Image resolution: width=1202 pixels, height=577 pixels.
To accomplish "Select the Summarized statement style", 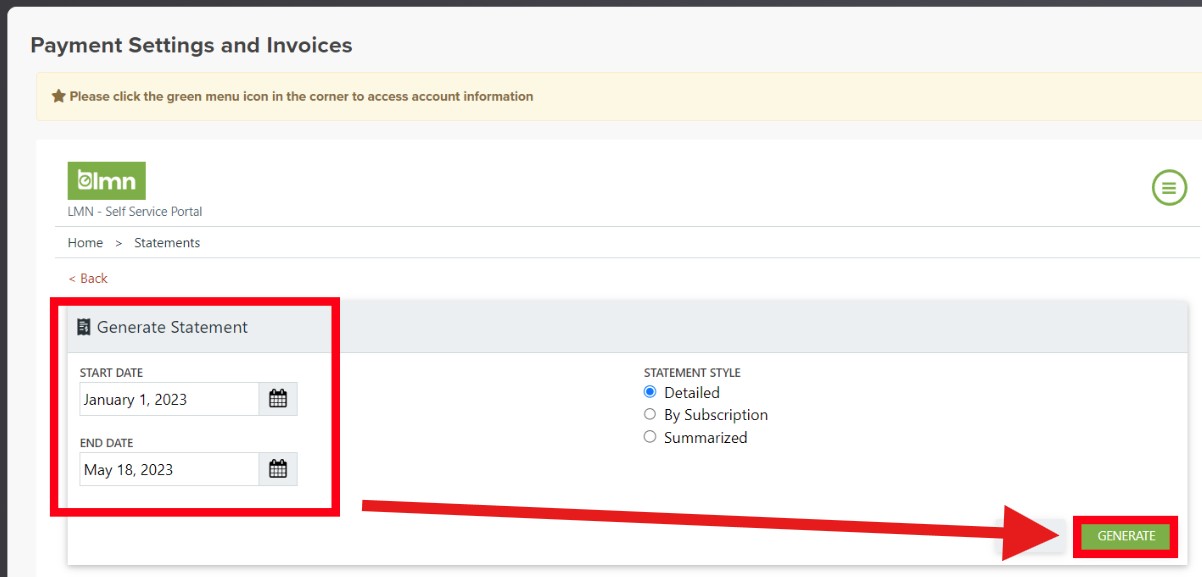I will [x=650, y=437].
